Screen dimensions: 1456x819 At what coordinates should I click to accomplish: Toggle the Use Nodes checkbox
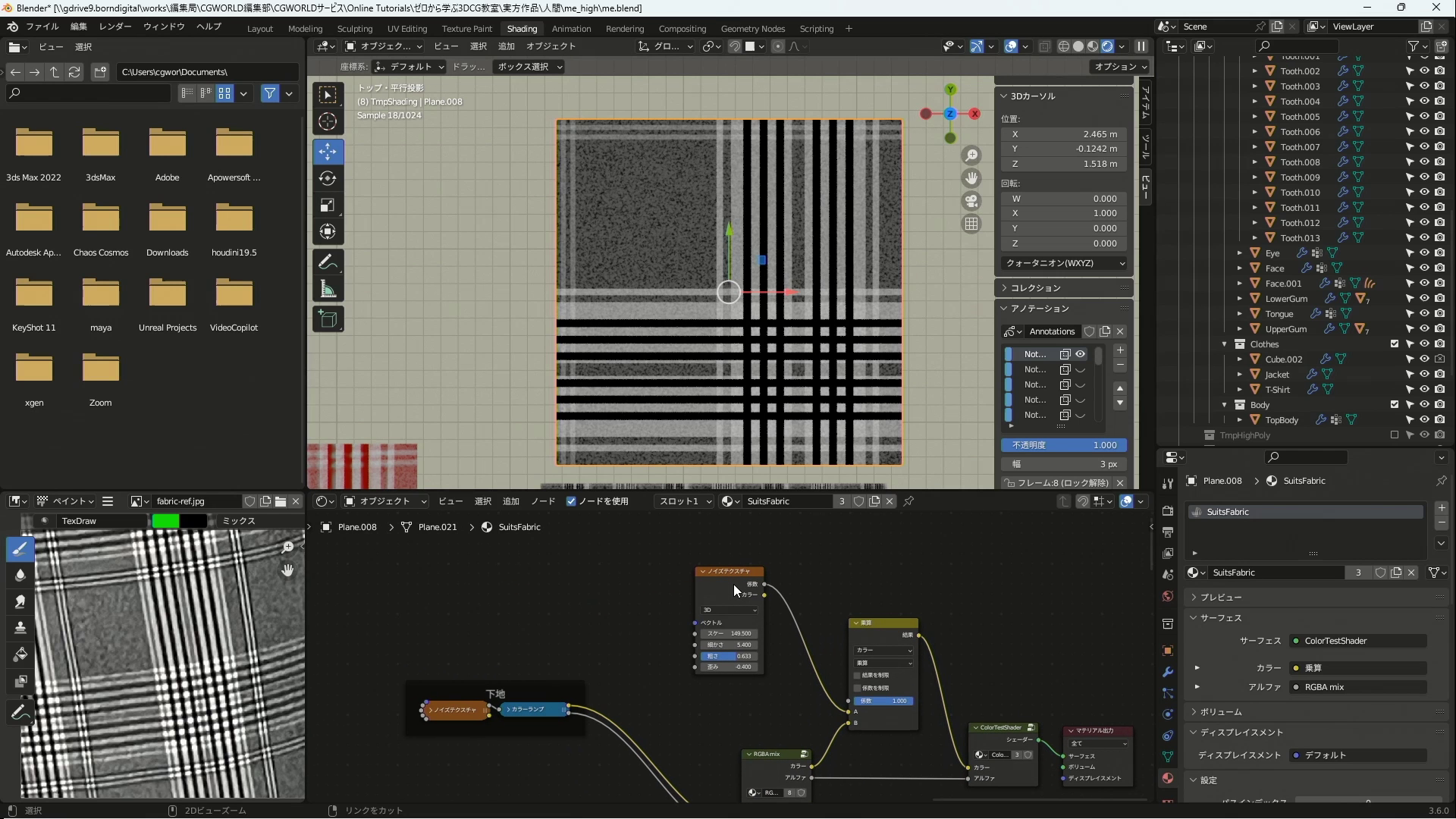point(571,501)
